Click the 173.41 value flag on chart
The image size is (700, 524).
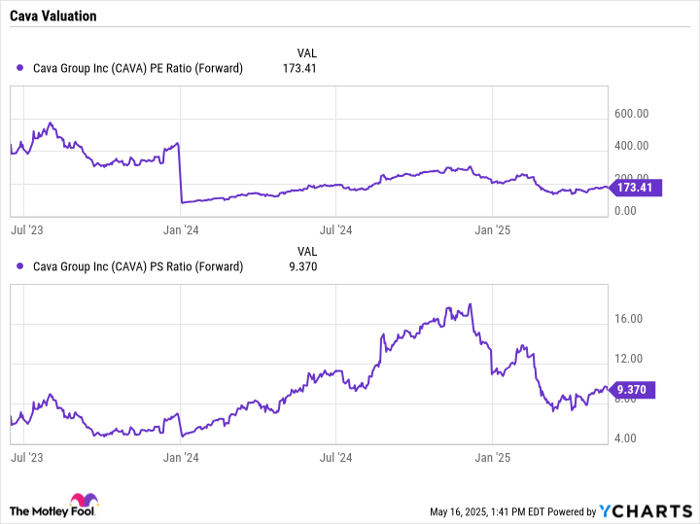(636, 187)
